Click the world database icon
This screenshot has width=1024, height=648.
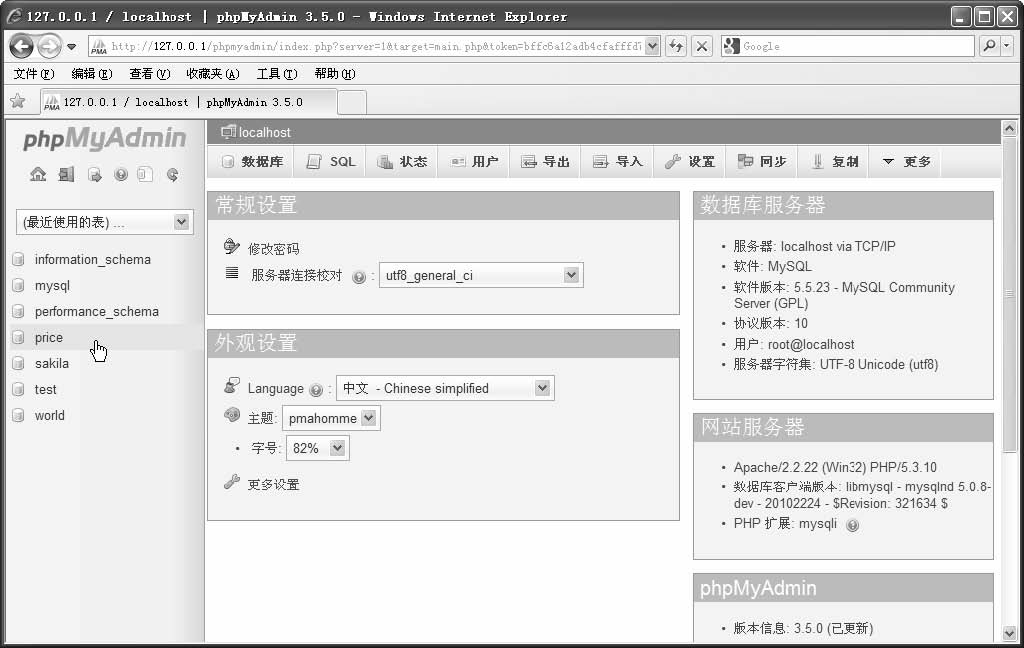(18, 415)
